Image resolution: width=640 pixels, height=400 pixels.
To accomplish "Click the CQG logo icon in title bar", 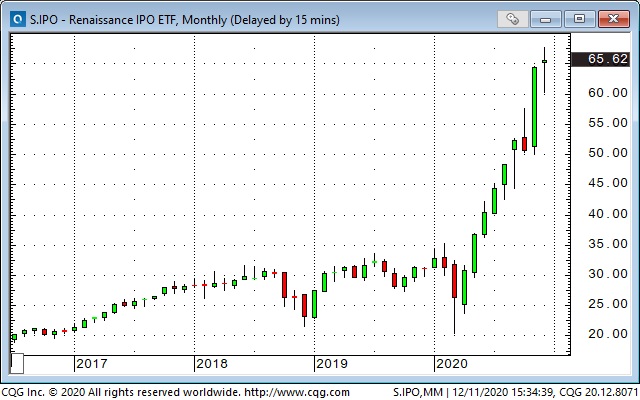I will pyautogui.click(x=18, y=19).
